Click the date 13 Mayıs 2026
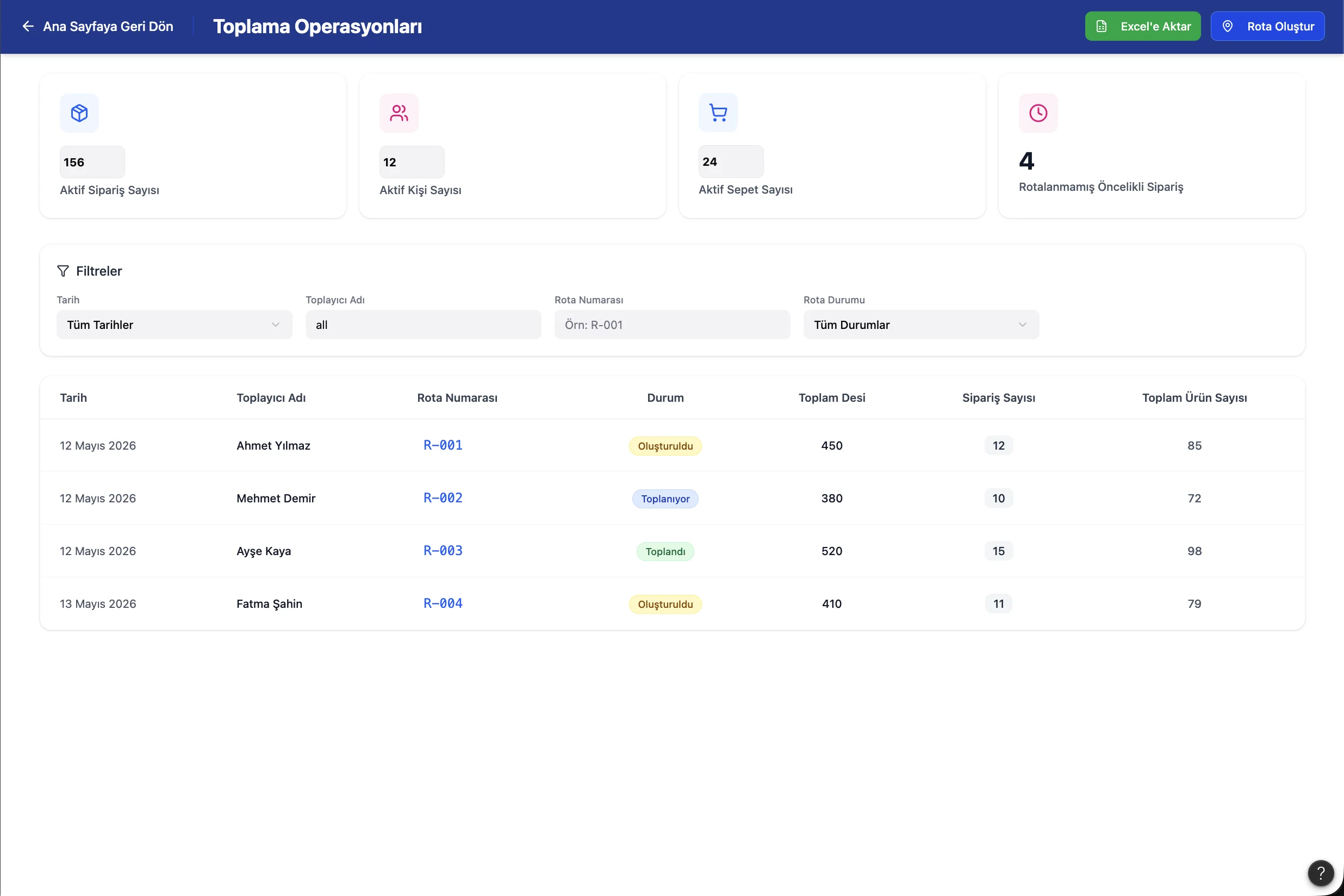The width and height of the screenshot is (1344, 896). click(x=98, y=603)
